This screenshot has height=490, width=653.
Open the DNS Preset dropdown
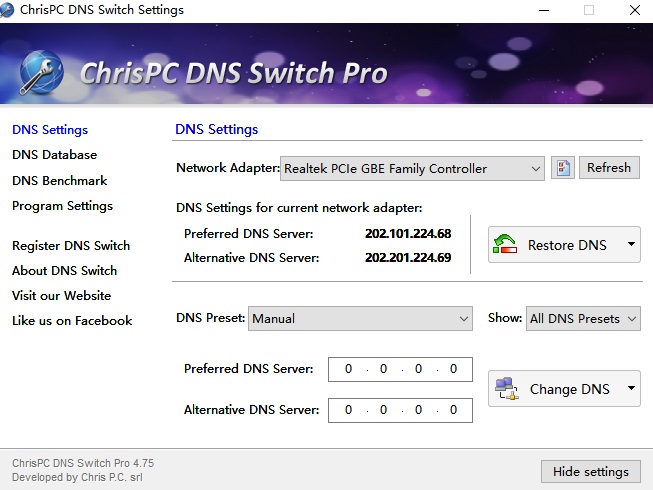click(x=360, y=318)
